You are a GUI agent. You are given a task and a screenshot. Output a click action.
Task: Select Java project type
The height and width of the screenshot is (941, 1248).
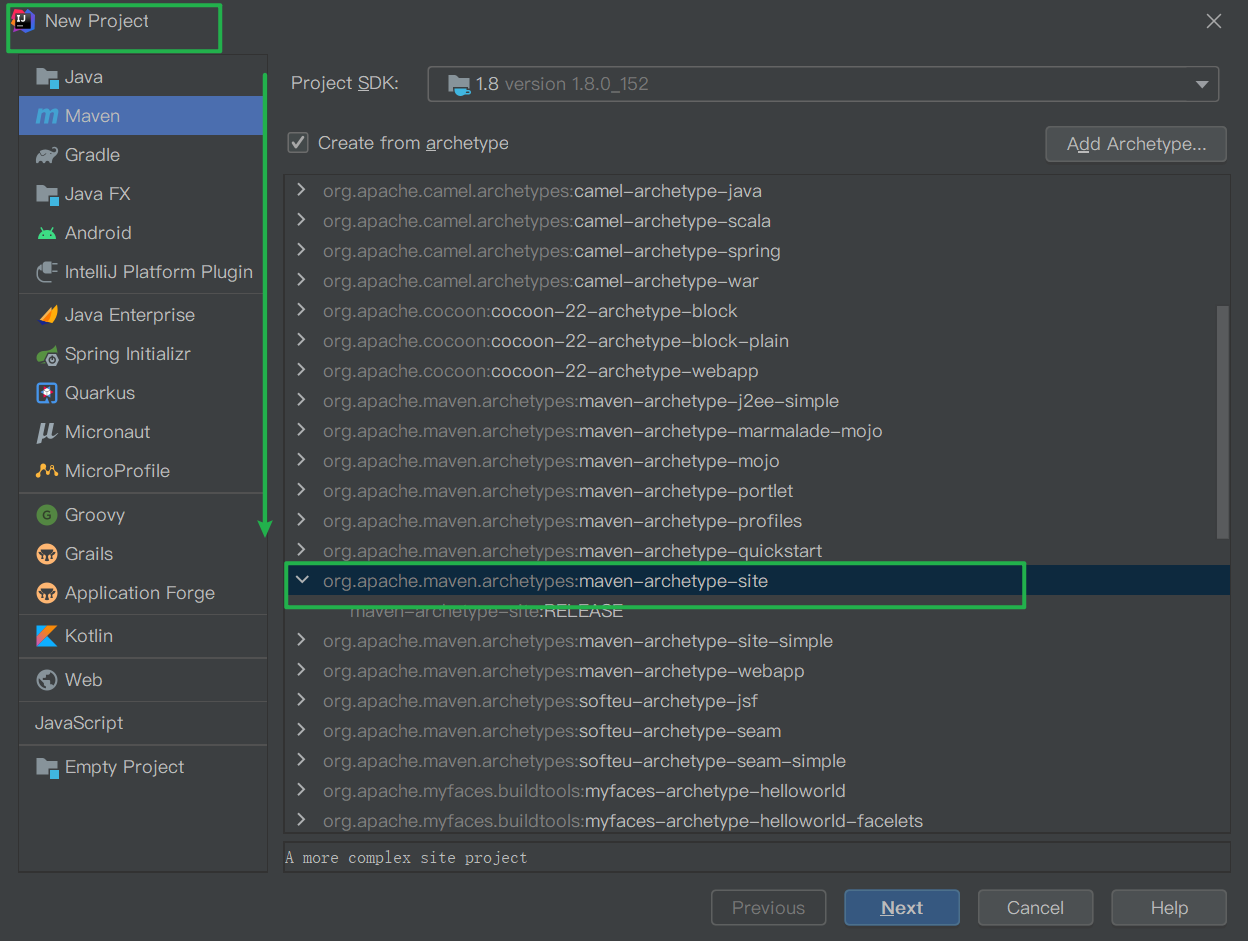pos(141,77)
